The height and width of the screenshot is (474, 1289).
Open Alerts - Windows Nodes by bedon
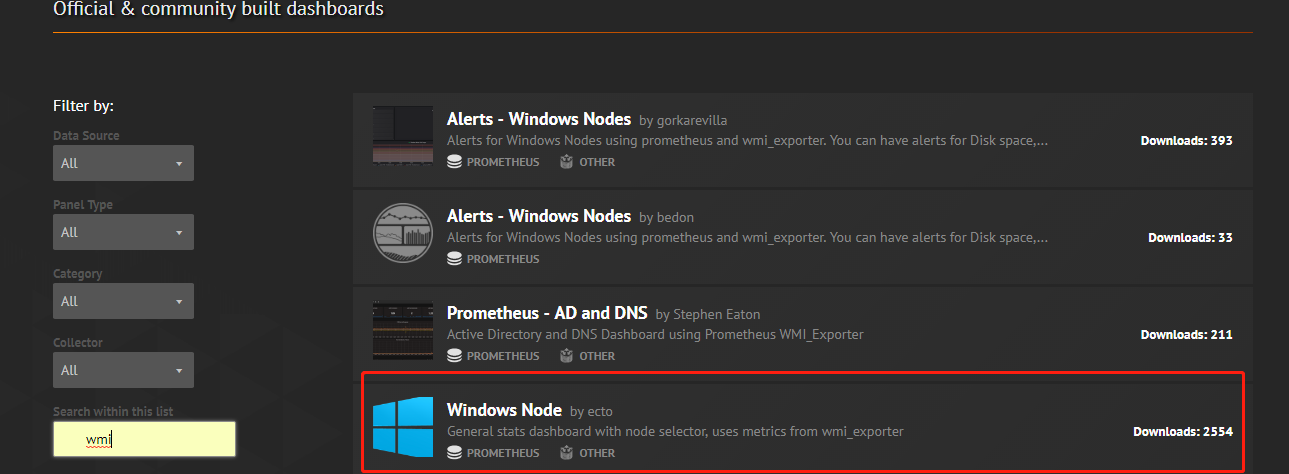[x=539, y=216]
